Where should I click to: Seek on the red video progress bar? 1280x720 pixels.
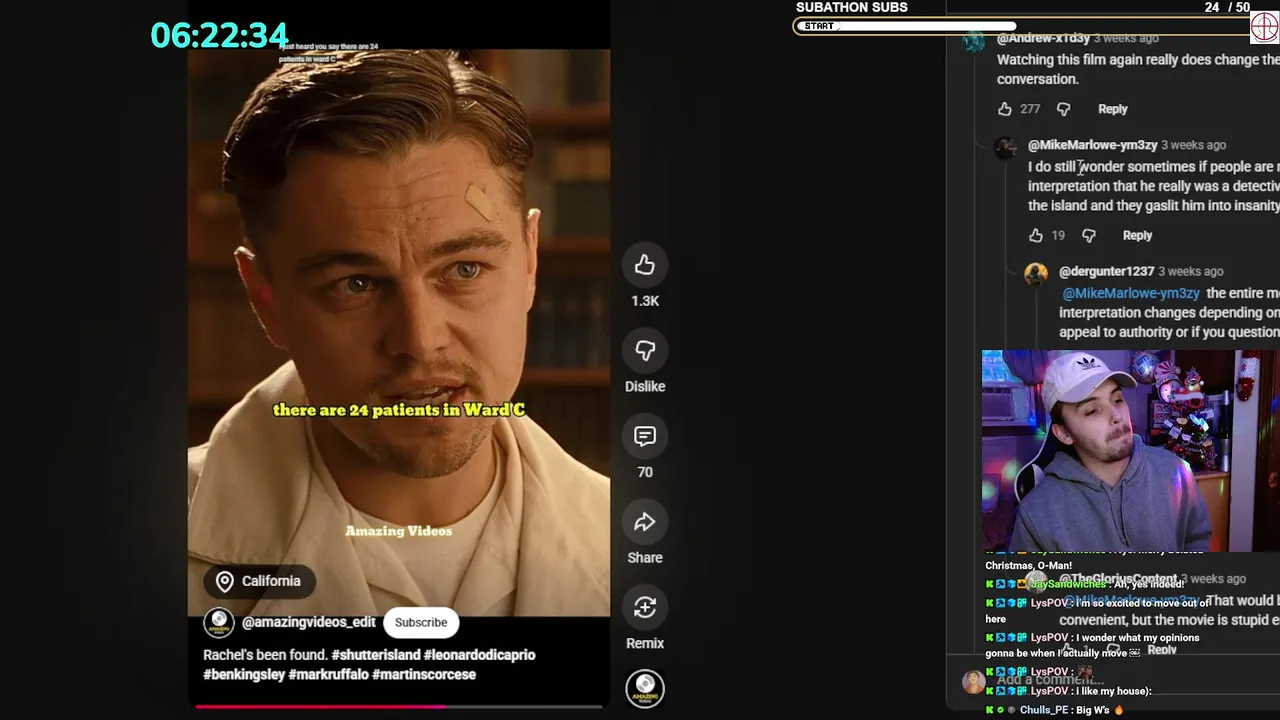pos(398,706)
